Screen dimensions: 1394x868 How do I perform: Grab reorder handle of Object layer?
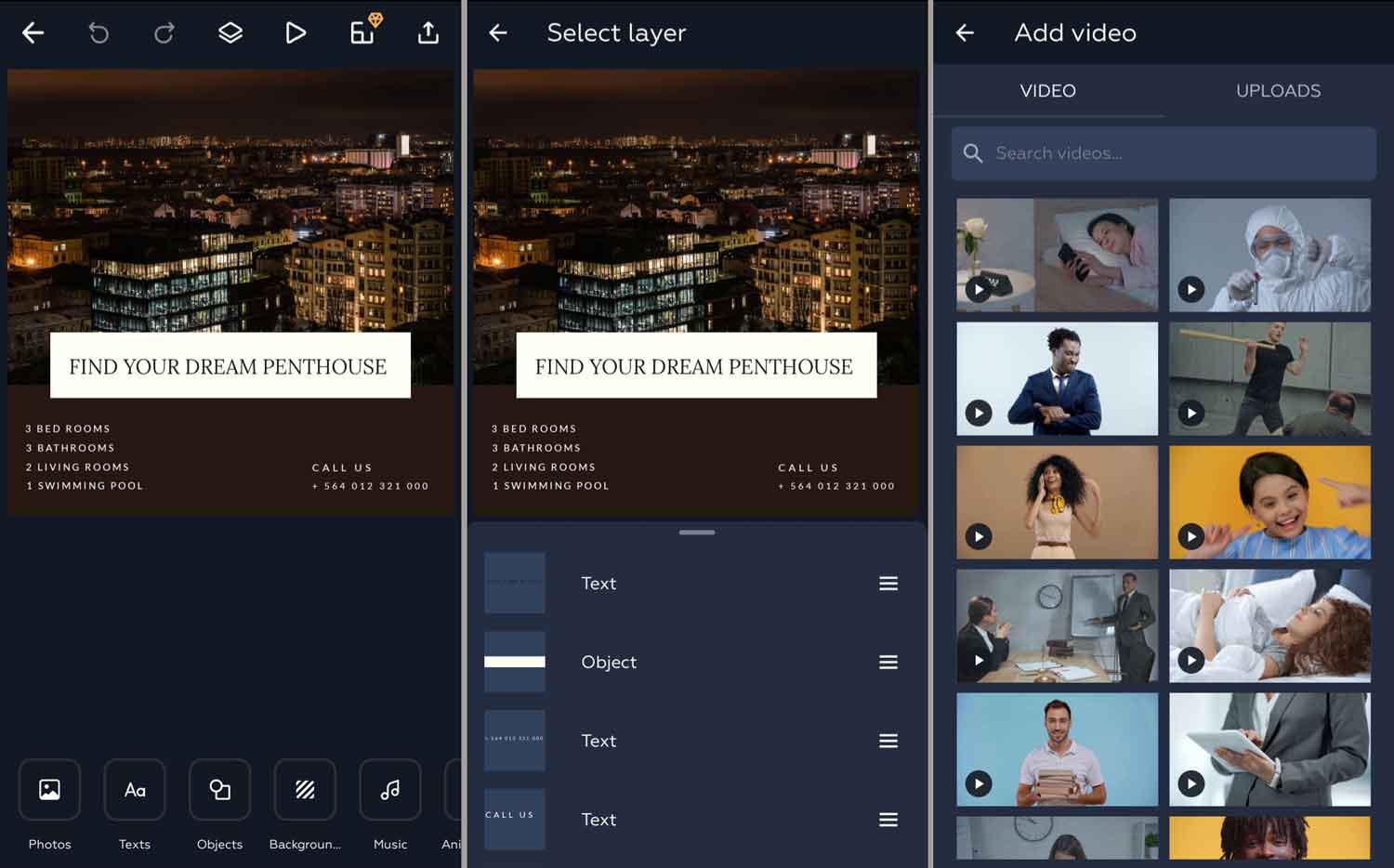pos(888,663)
